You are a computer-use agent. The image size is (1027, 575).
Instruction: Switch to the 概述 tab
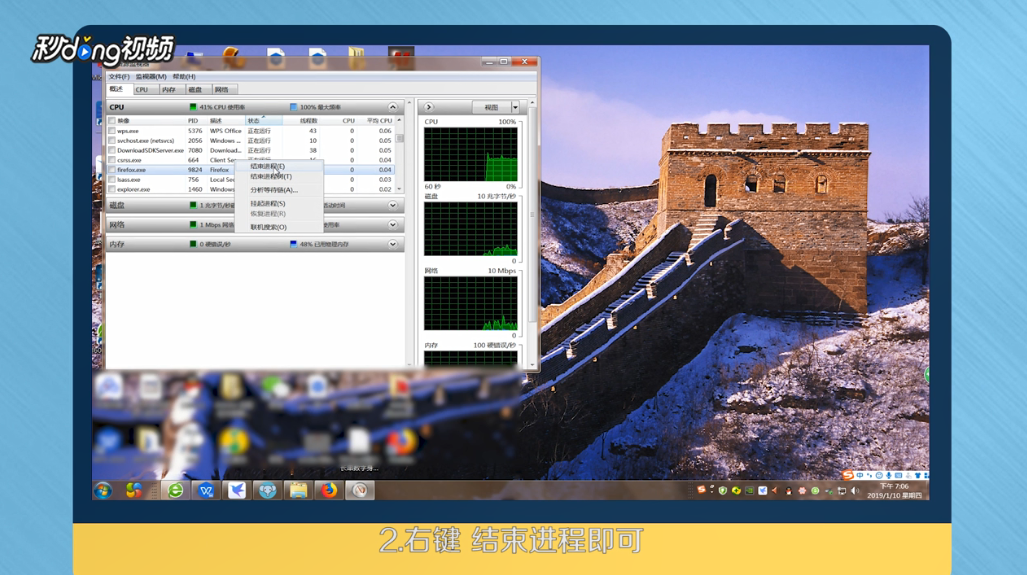(x=117, y=89)
